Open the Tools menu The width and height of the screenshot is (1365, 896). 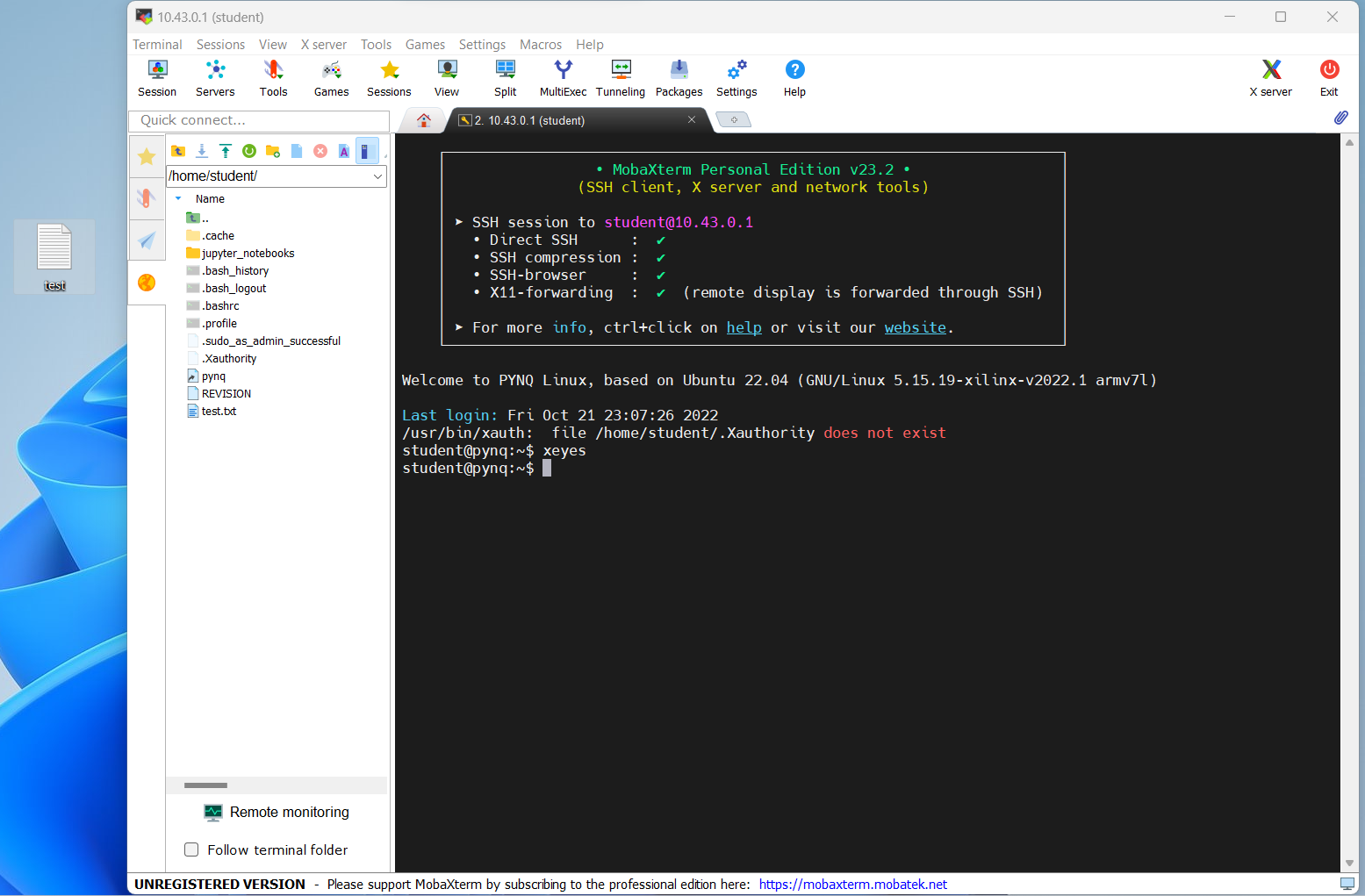376,45
